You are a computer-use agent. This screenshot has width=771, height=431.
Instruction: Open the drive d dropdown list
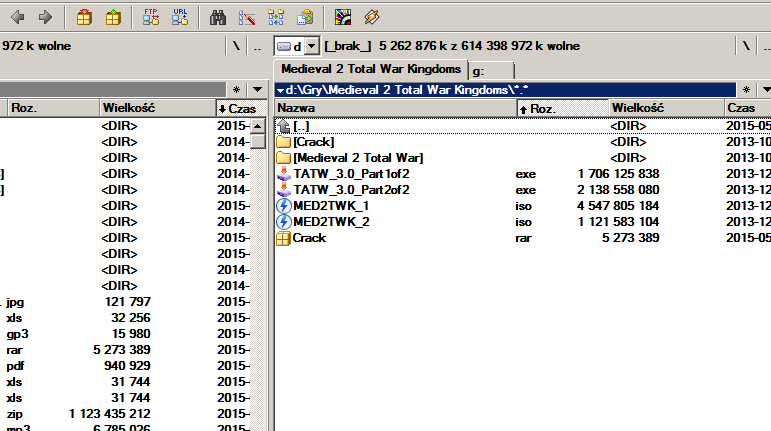(311, 46)
